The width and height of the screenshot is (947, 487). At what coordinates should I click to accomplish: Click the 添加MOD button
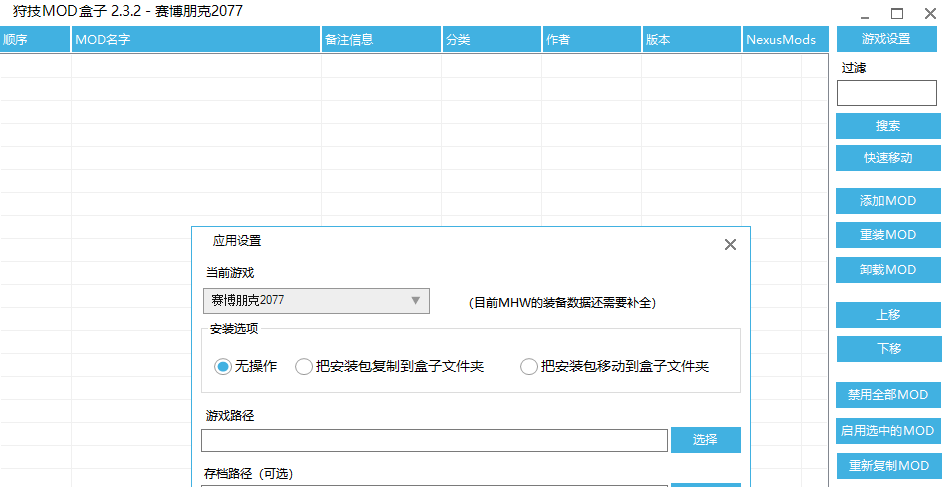pos(888,201)
